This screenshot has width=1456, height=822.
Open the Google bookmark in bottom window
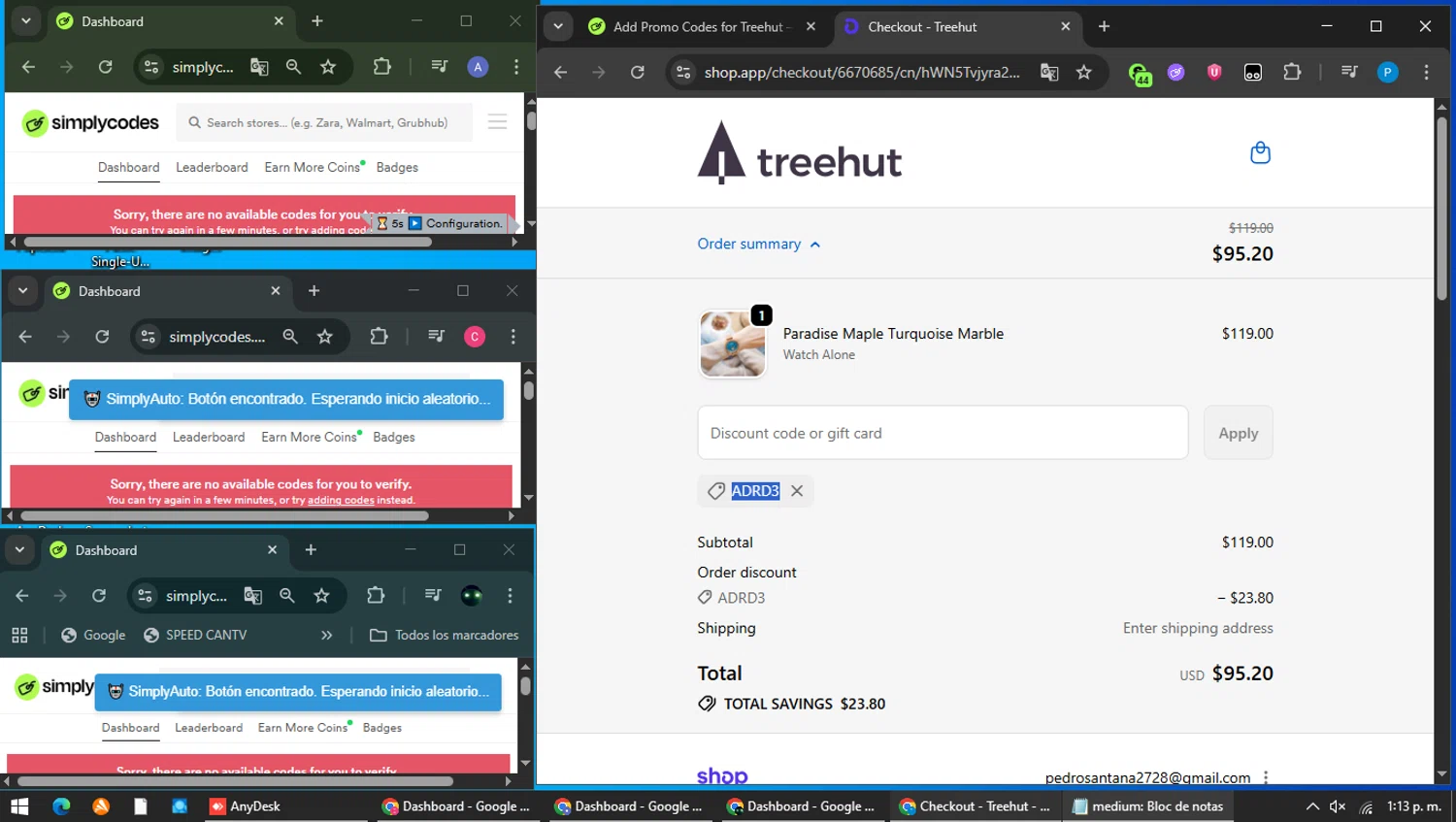tap(93, 636)
